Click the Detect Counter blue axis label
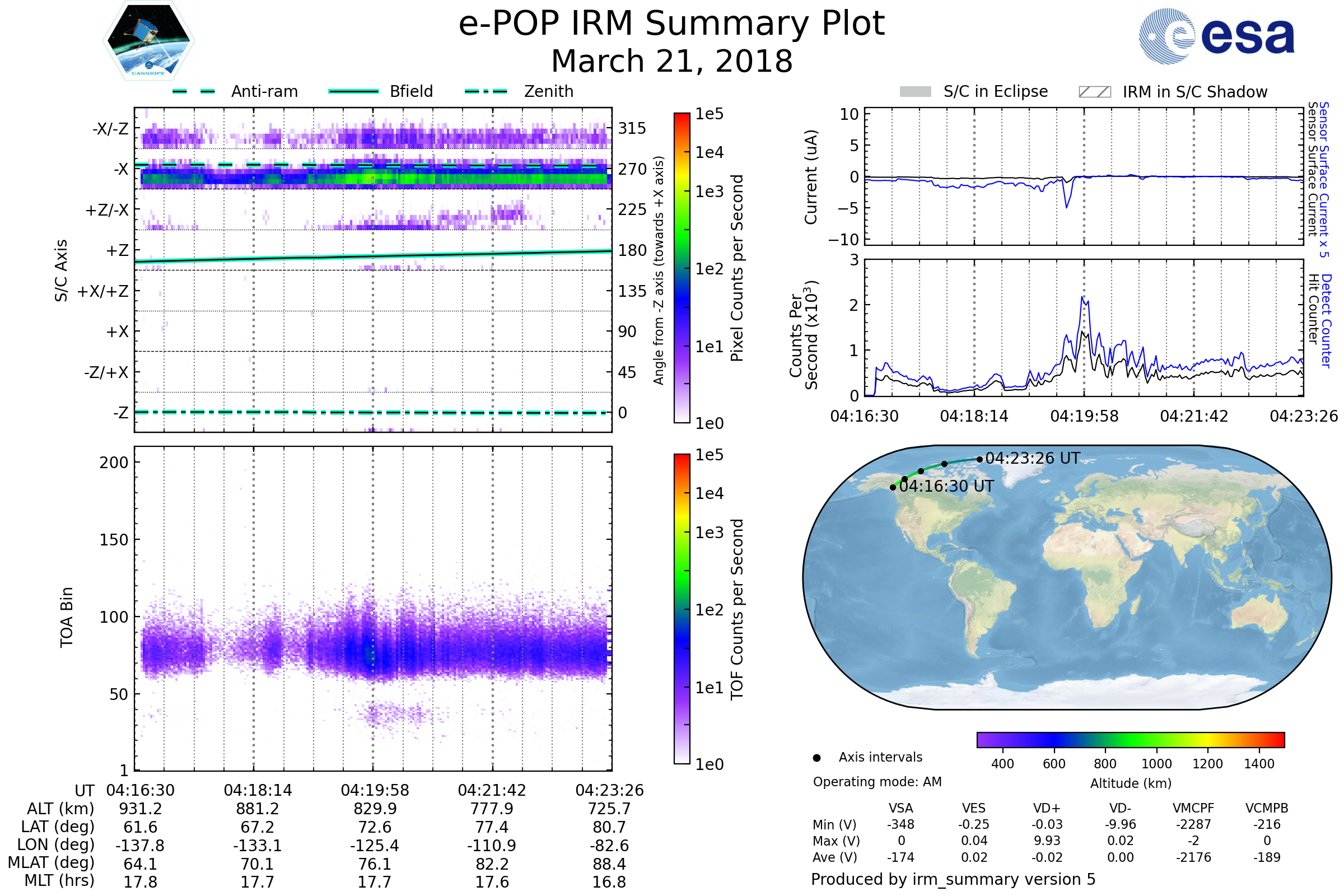The width and height of the screenshot is (1344, 896). (x=1326, y=321)
